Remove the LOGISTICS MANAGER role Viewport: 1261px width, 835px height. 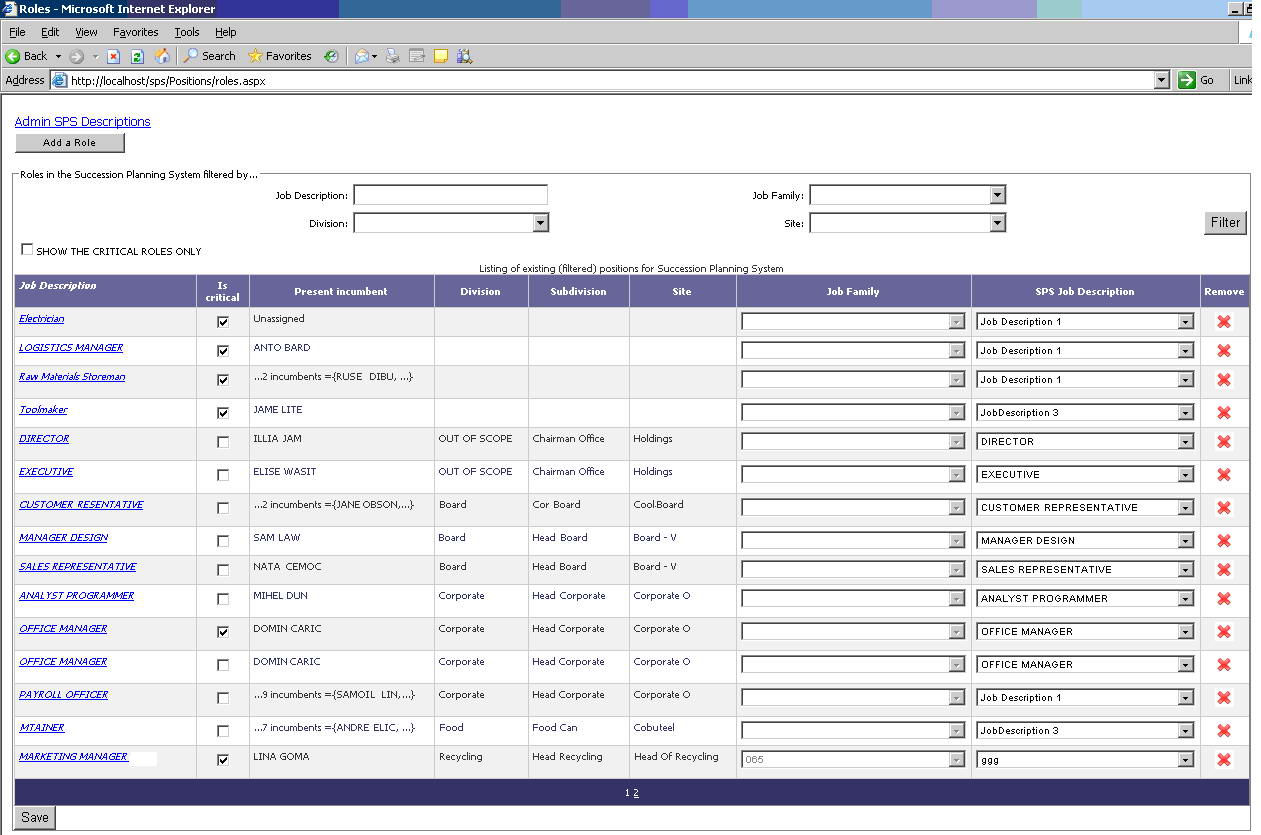1224,350
